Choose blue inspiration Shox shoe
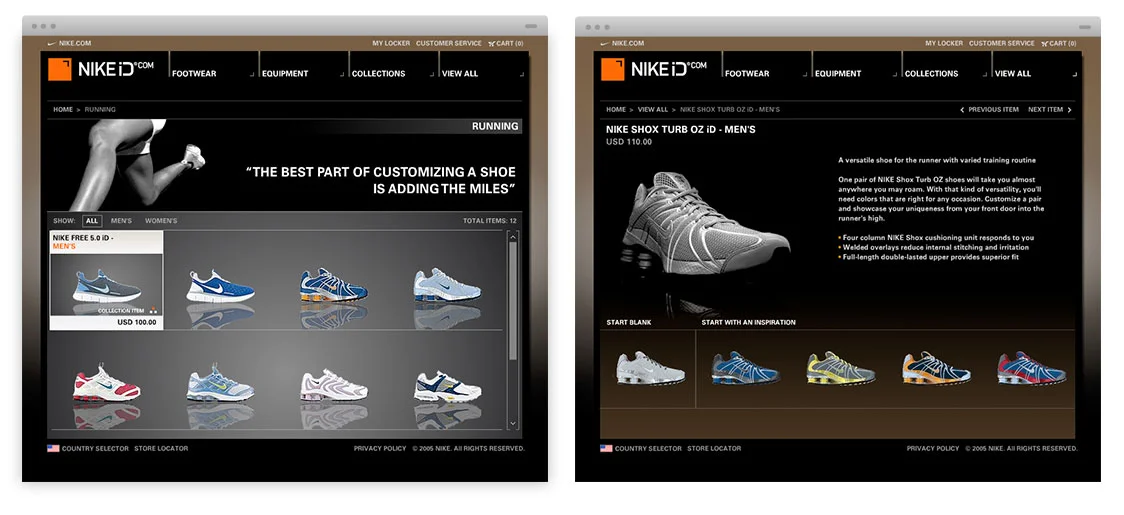1124x515 pixels. pyautogui.click(x=746, y=368)
